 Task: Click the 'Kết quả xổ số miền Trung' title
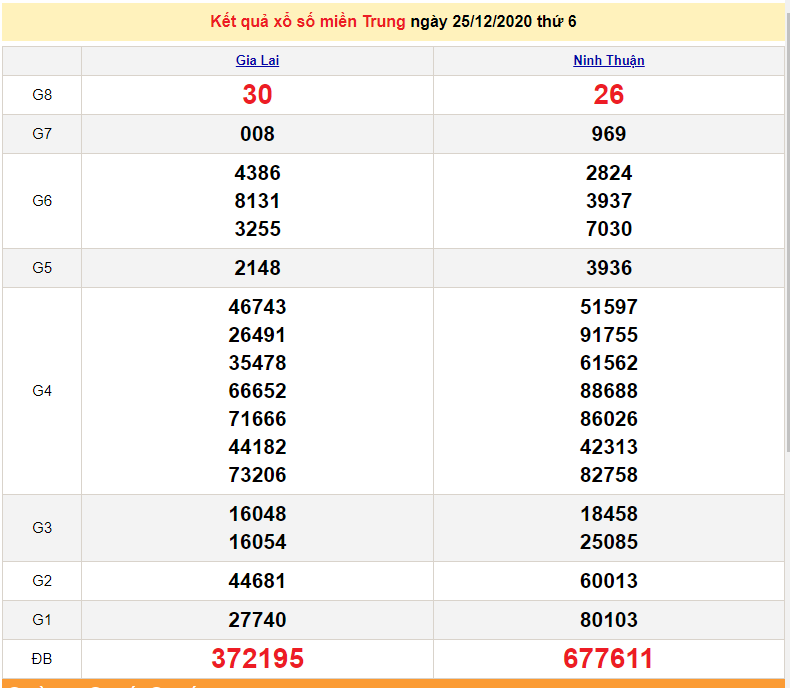click(308, 22)
